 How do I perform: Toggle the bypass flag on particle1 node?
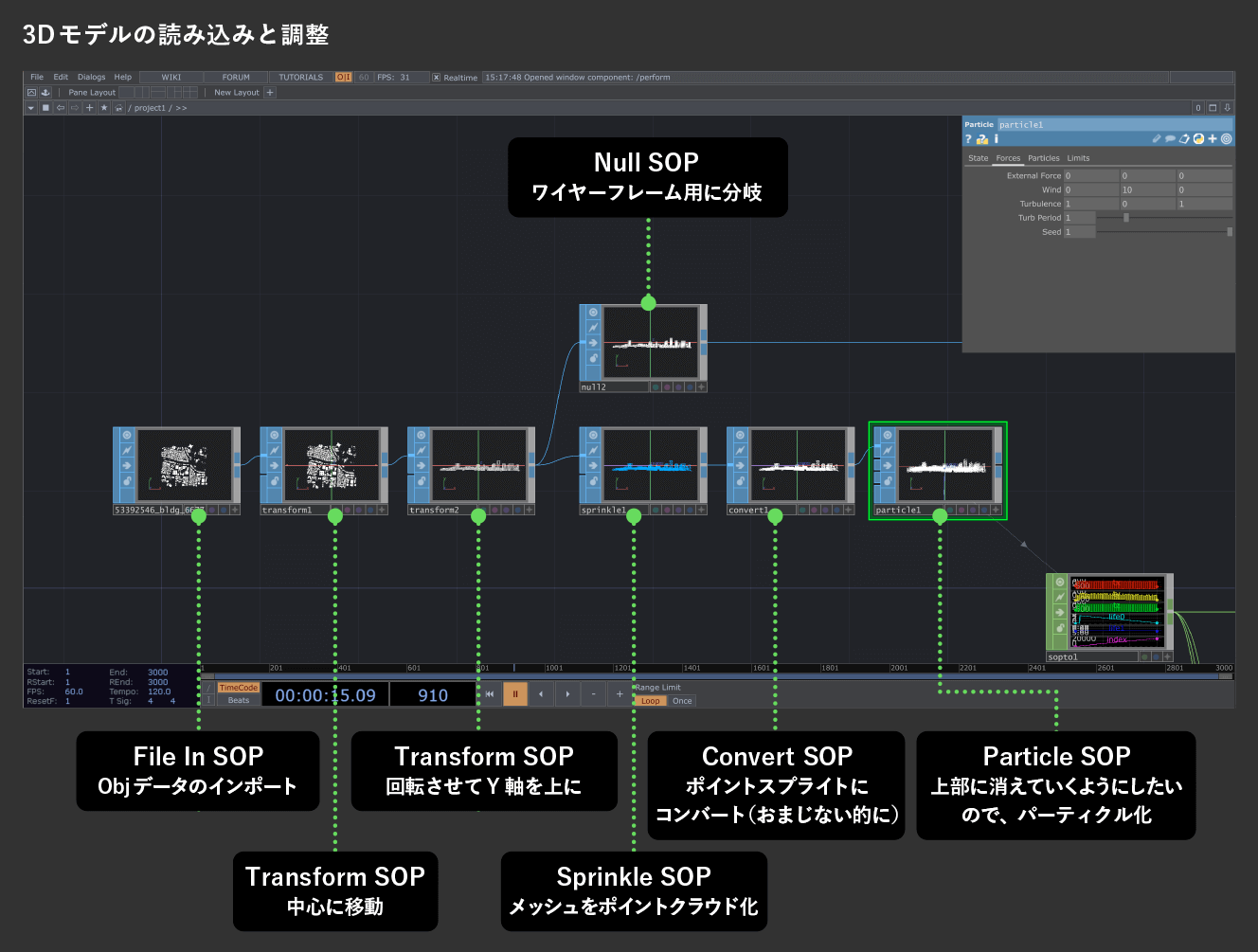[x=888, y=465]
